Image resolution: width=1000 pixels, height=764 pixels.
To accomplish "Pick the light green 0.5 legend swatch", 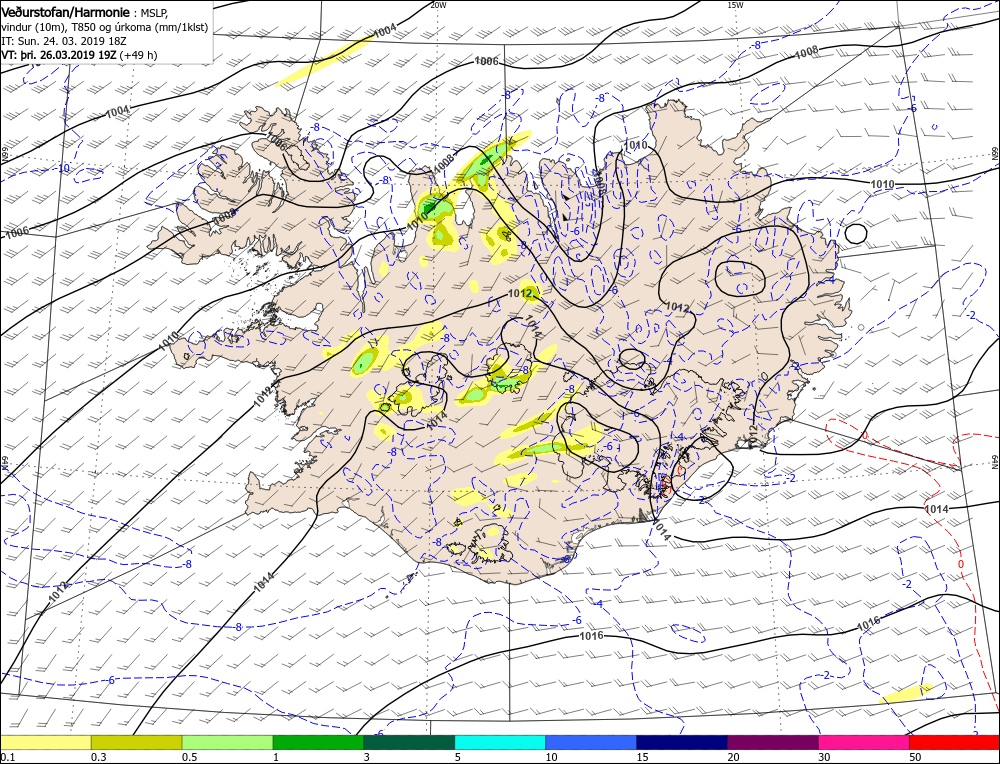I will [227, 742].
